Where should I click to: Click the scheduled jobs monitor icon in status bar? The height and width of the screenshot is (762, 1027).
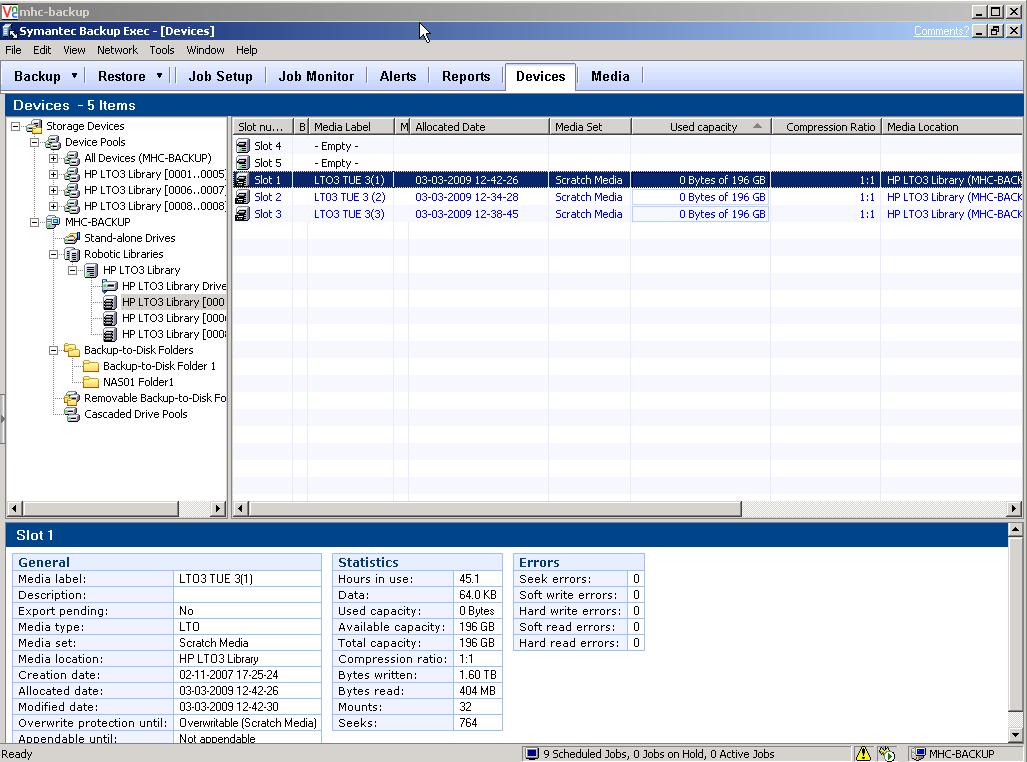click(532, 754)
